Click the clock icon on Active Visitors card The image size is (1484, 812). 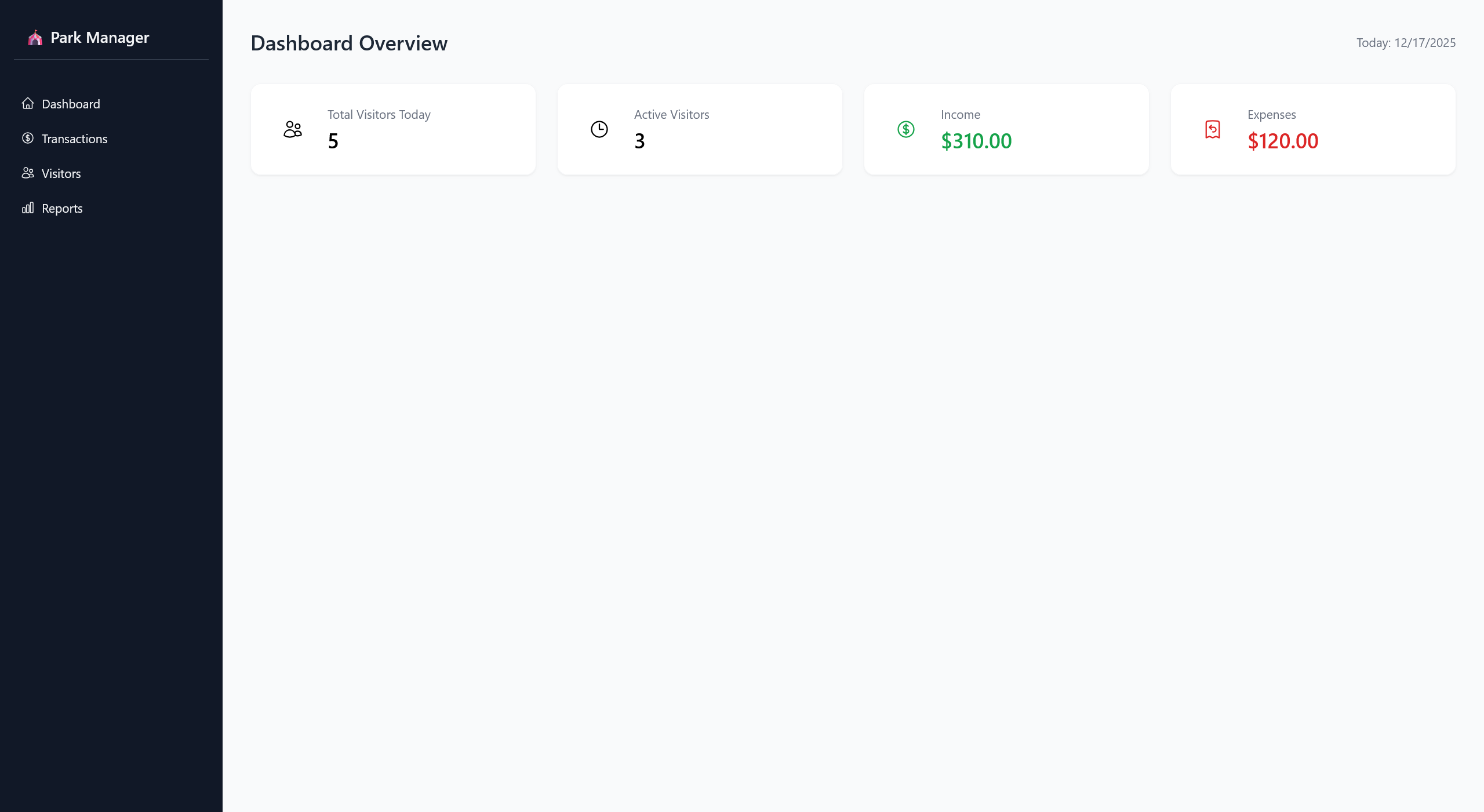tap(599, 129)
